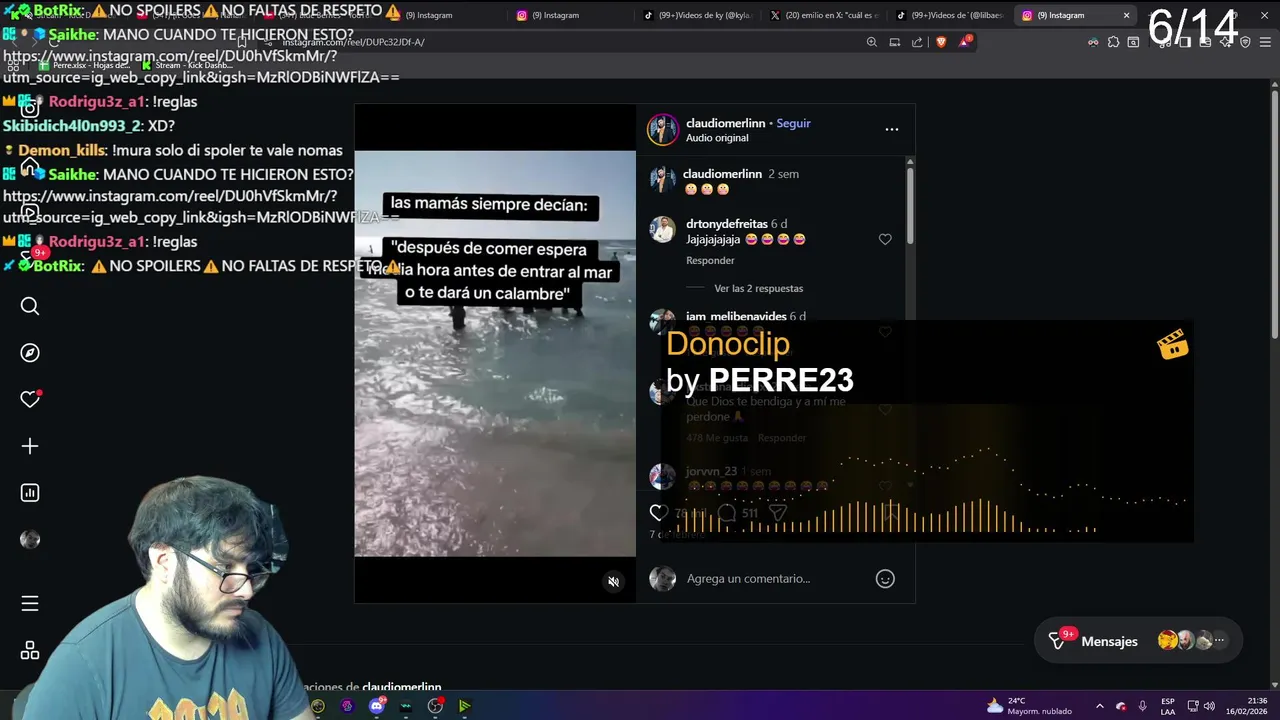This screenshot has height=720, width=1280.
Task: Open the apps grid icon in sidebar
Action: pyautogui.click(x=30, y=651)
